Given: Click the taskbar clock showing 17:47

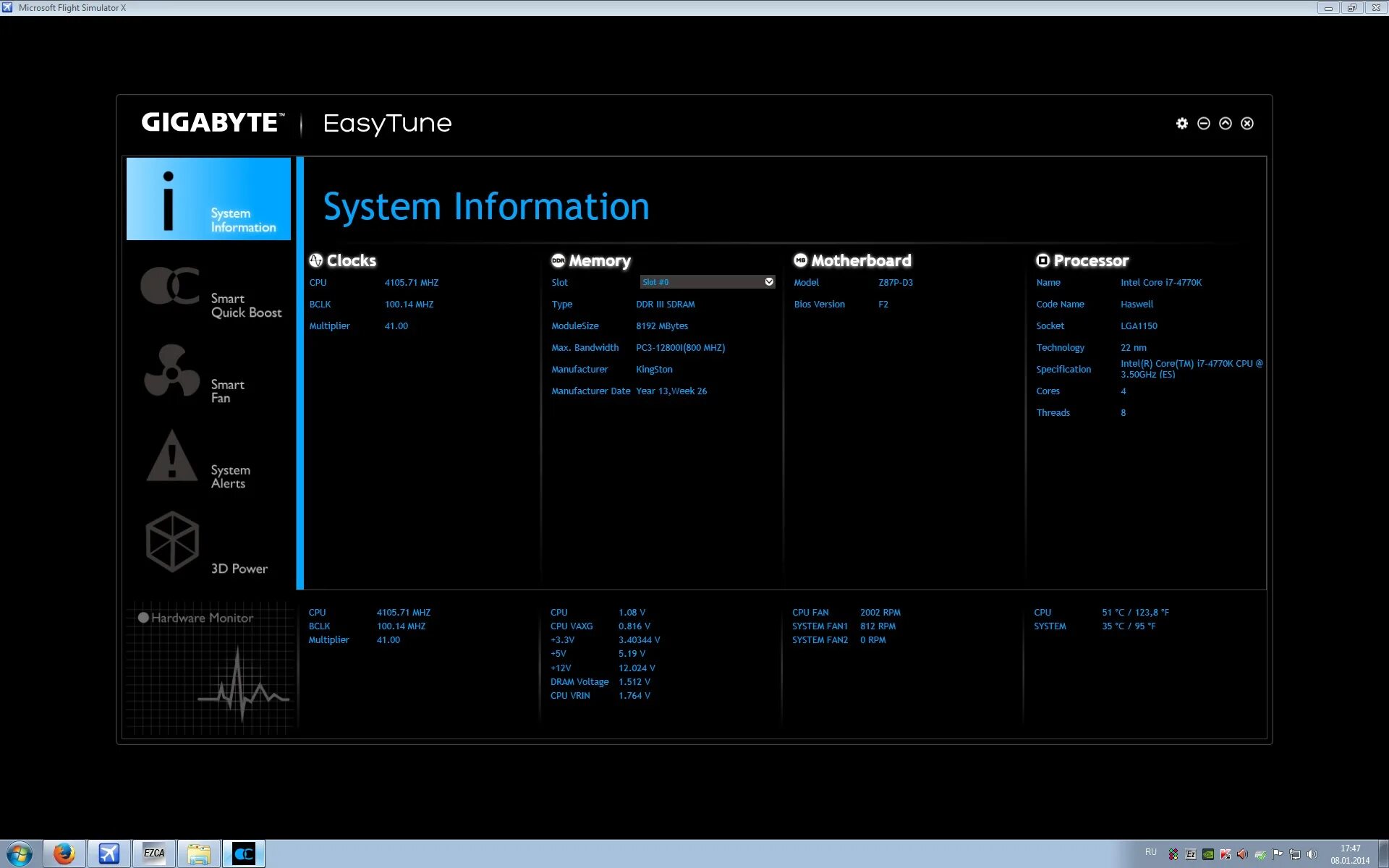Looking at the screenshot, I should (x=1350, y=854).
